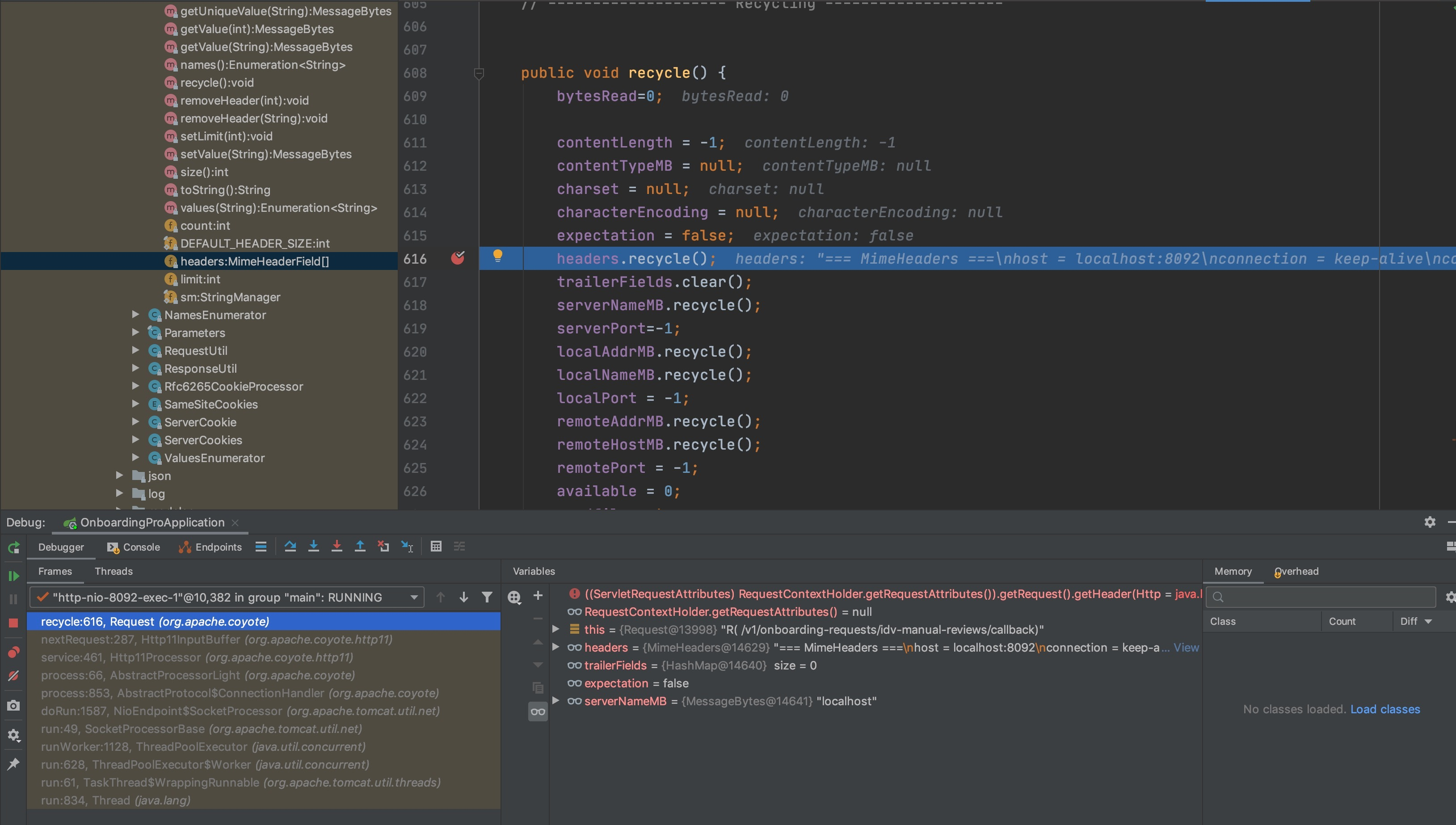Toggle the show watches glasses button
Image resolution: width=1456 pixels, height=825 pixels.
(x=537, y=712)
